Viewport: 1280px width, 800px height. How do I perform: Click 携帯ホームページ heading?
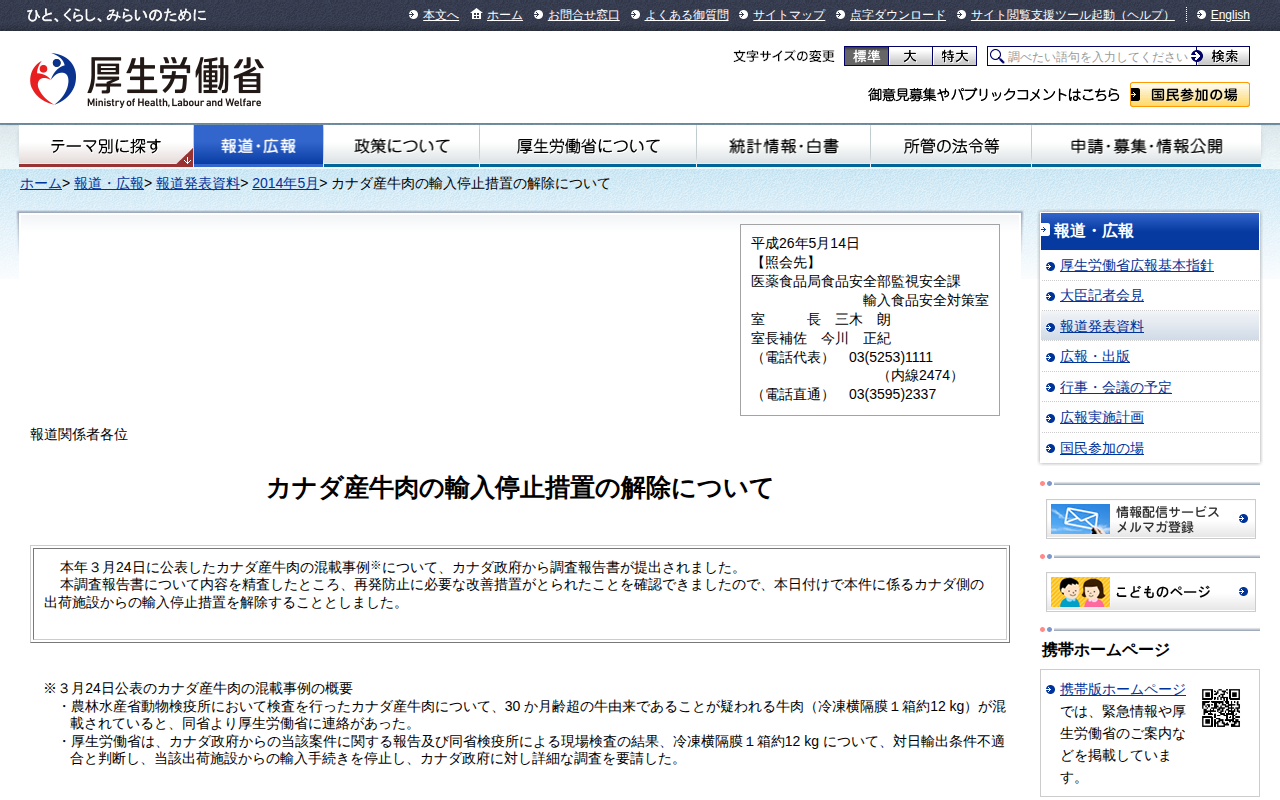click(x=1106, y=650)
